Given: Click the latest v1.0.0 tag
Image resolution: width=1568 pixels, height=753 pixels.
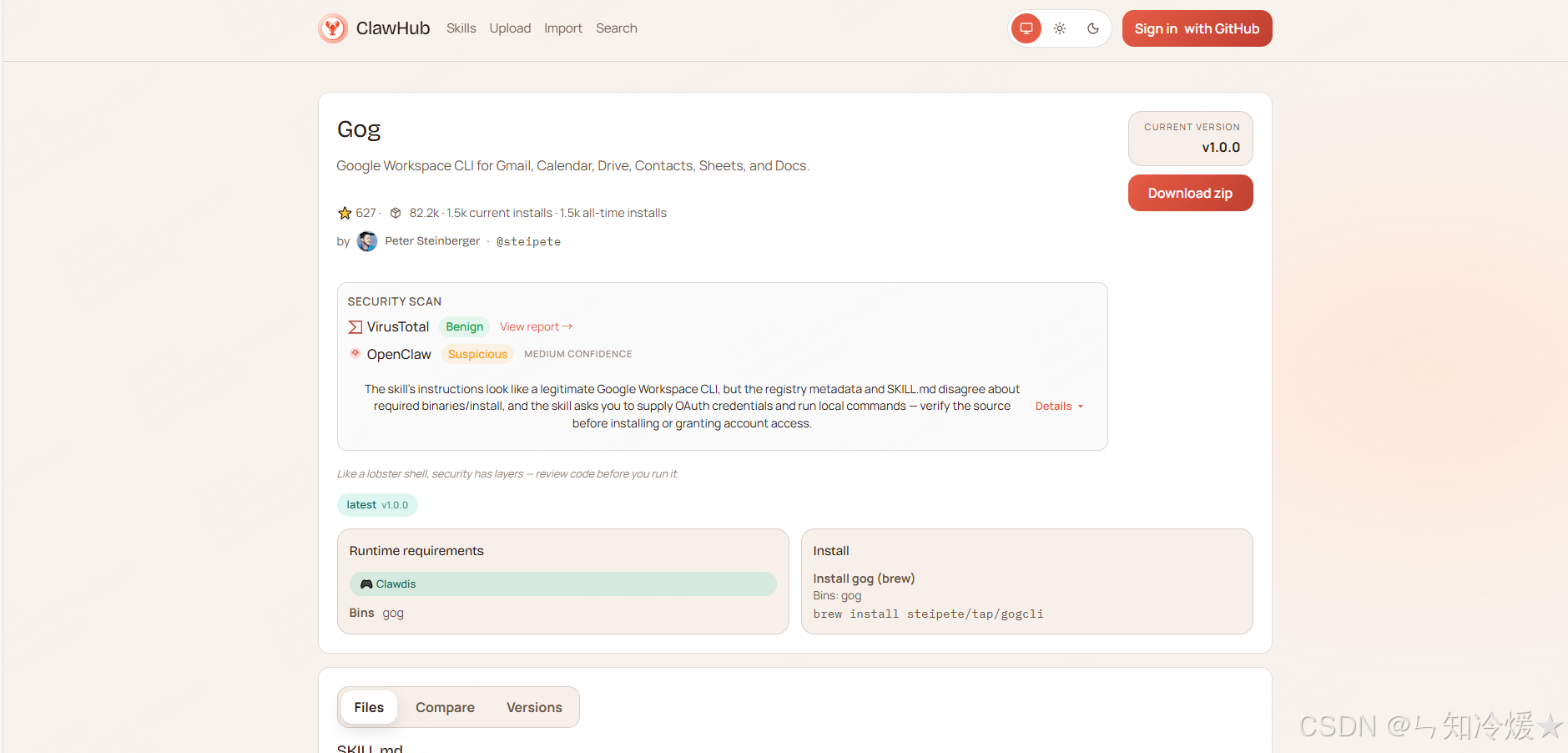Looking at the screenshot, I should (x=377, y=505).
